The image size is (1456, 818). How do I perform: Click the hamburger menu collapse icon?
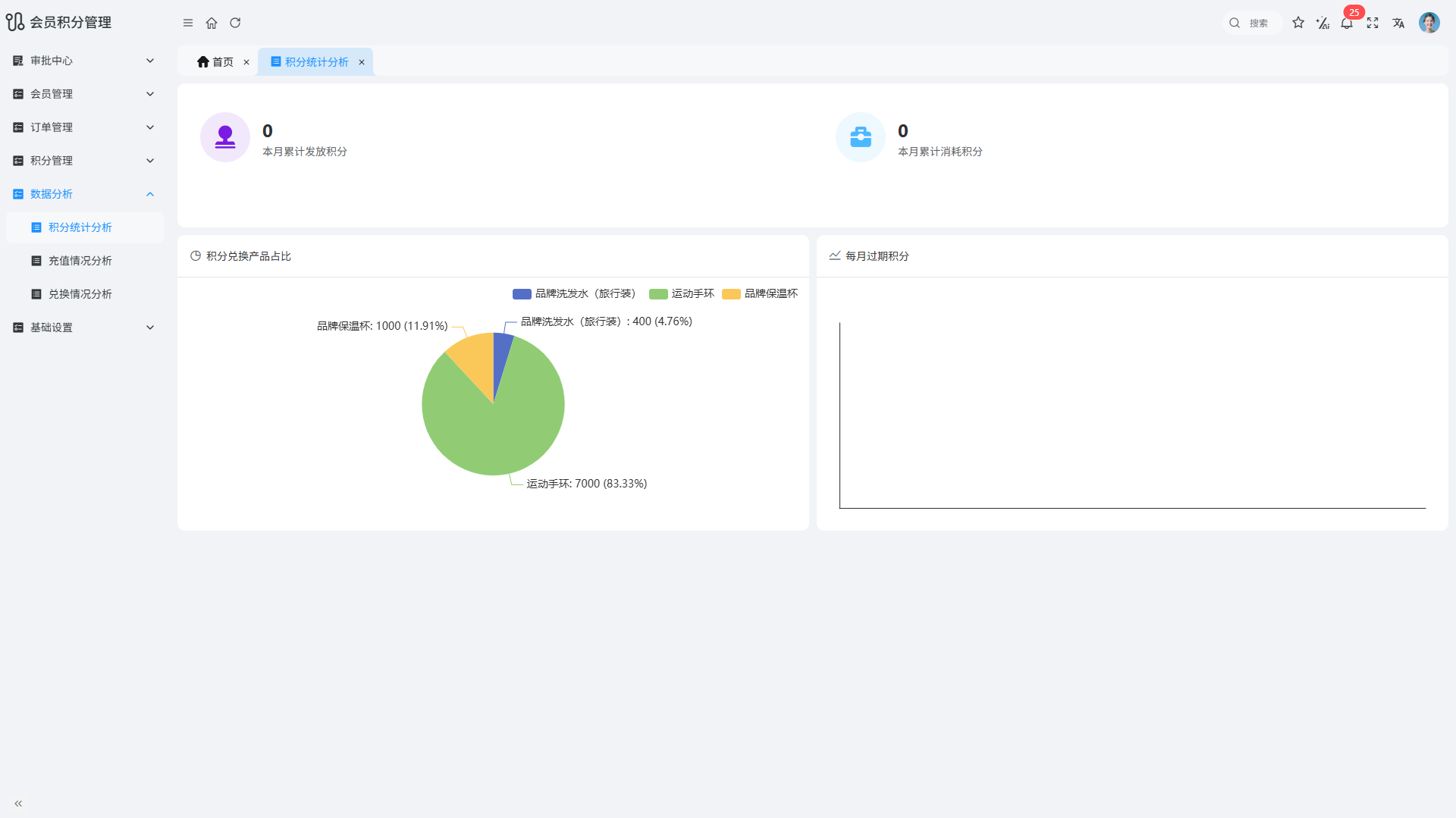pos(188,23)
